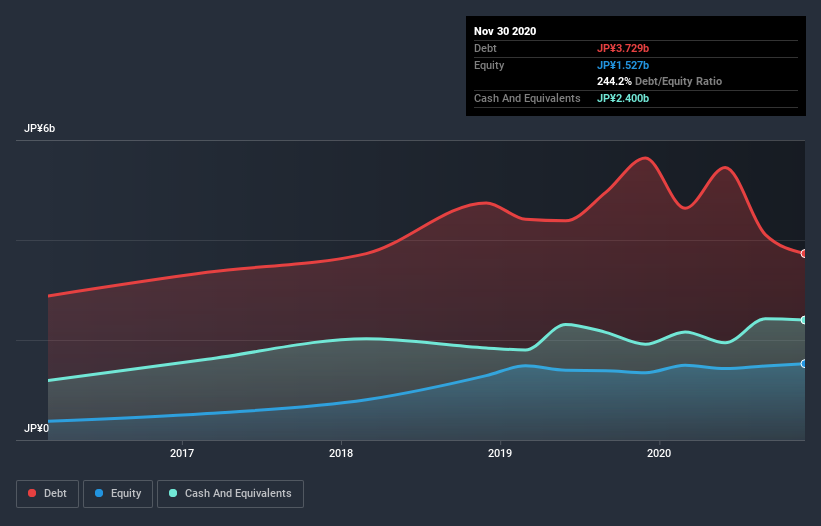Screen dimensions: 821x526
Task: Select the teal Cash endpoint marker
Action: pos(804,320)
